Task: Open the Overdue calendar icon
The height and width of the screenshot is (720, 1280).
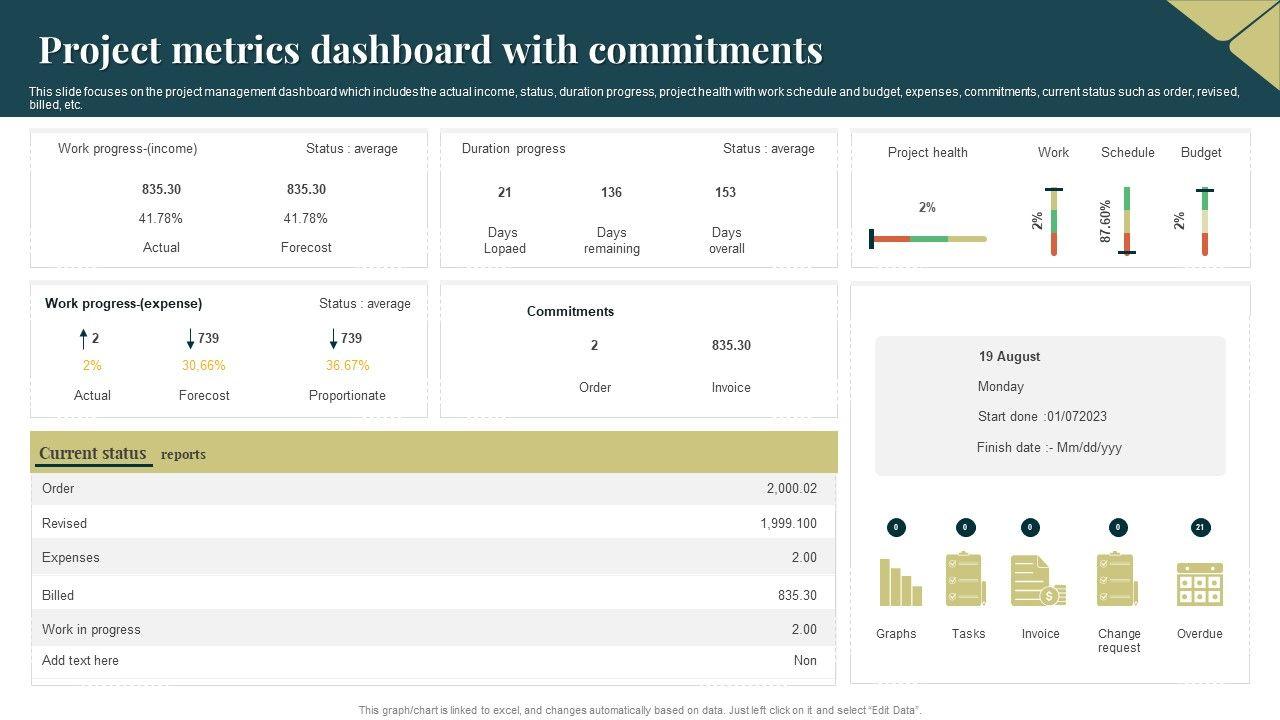Action: 1199,584
